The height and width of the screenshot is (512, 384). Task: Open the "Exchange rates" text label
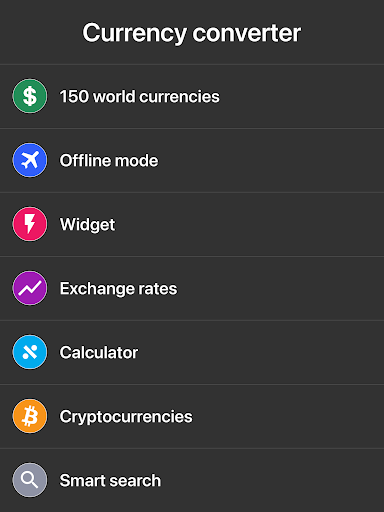click(119, 289)
